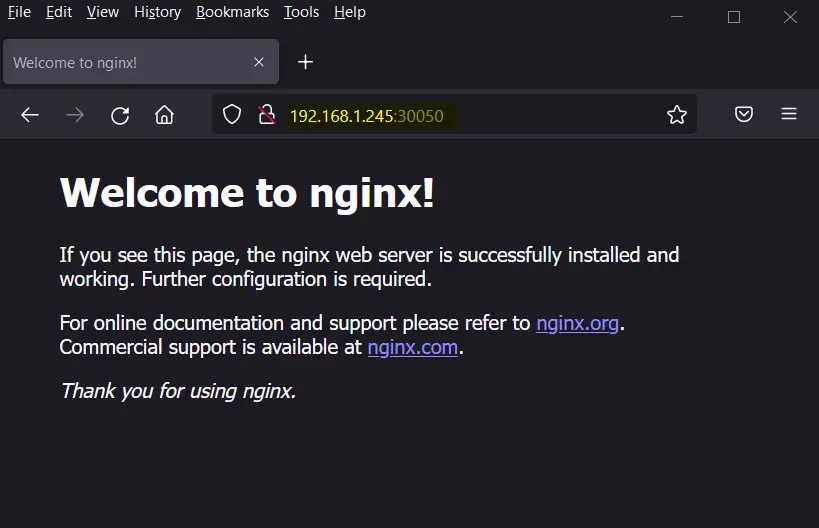Expand the History menu

[x=158, y=12]
